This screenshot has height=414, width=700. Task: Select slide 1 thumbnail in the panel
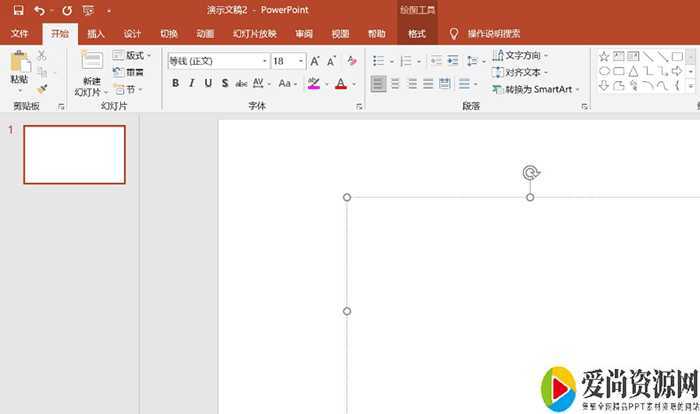(74, 155)
